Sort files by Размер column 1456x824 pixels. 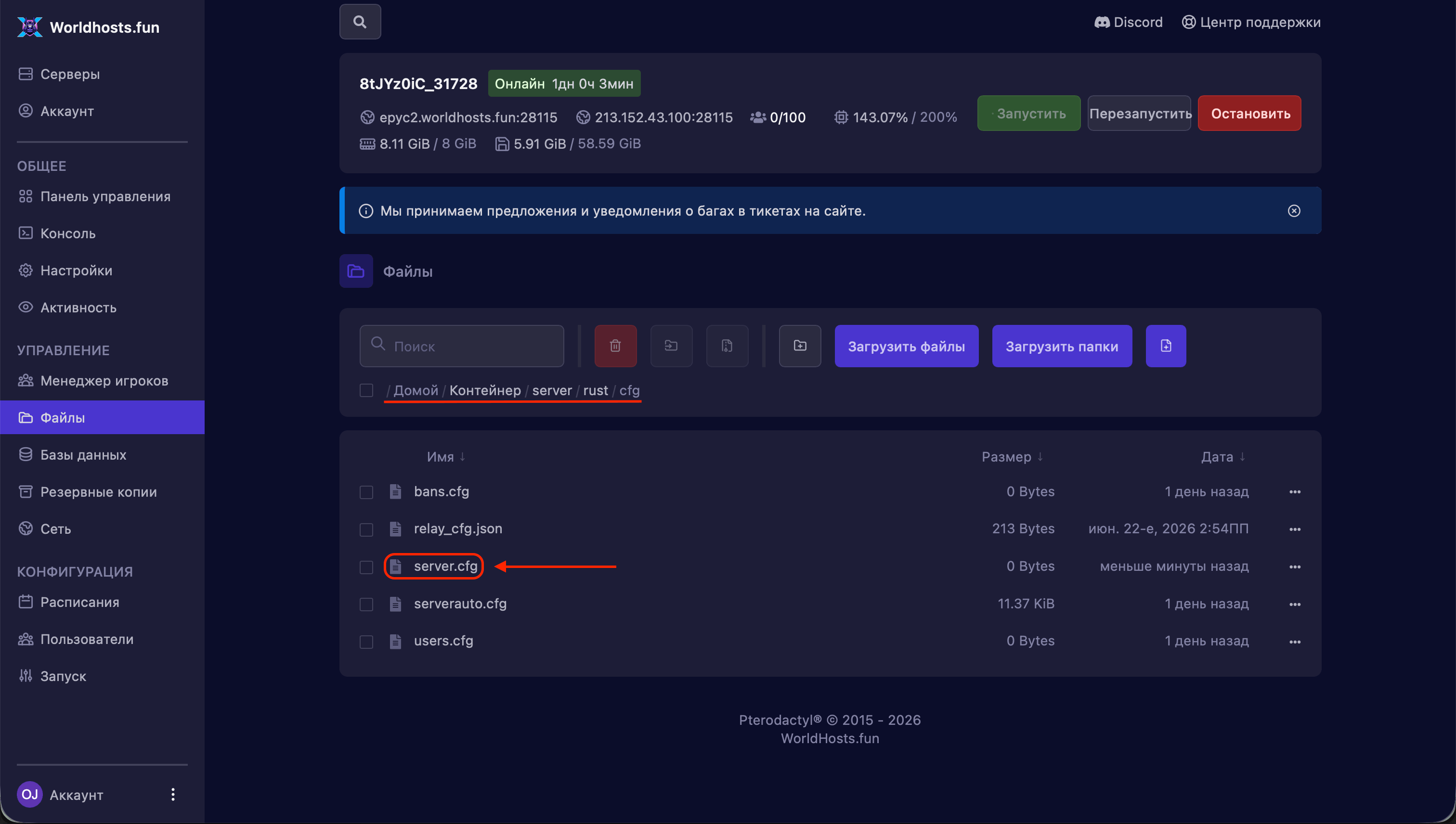coord(1012,457)
